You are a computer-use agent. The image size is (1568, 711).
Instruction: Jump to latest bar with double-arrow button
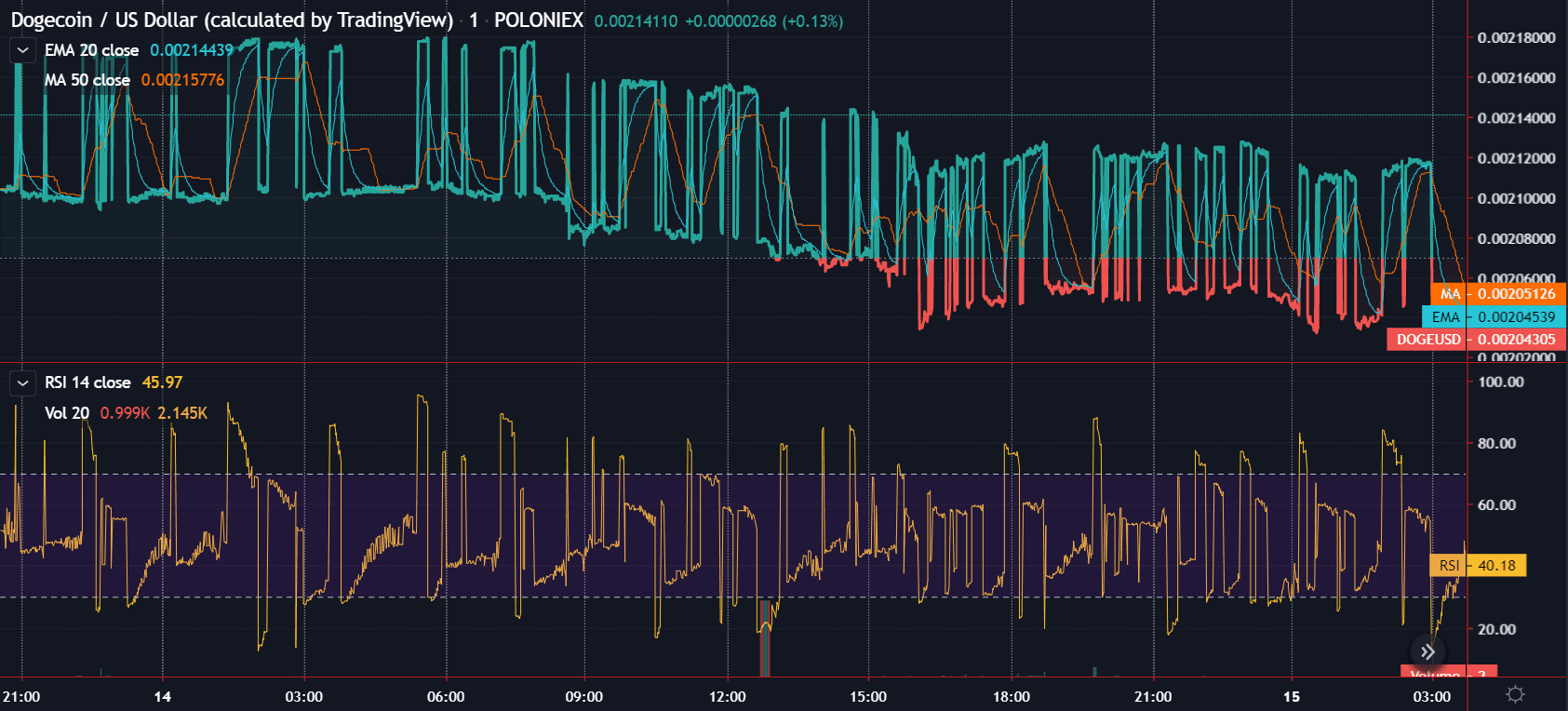coord(1428,651)
